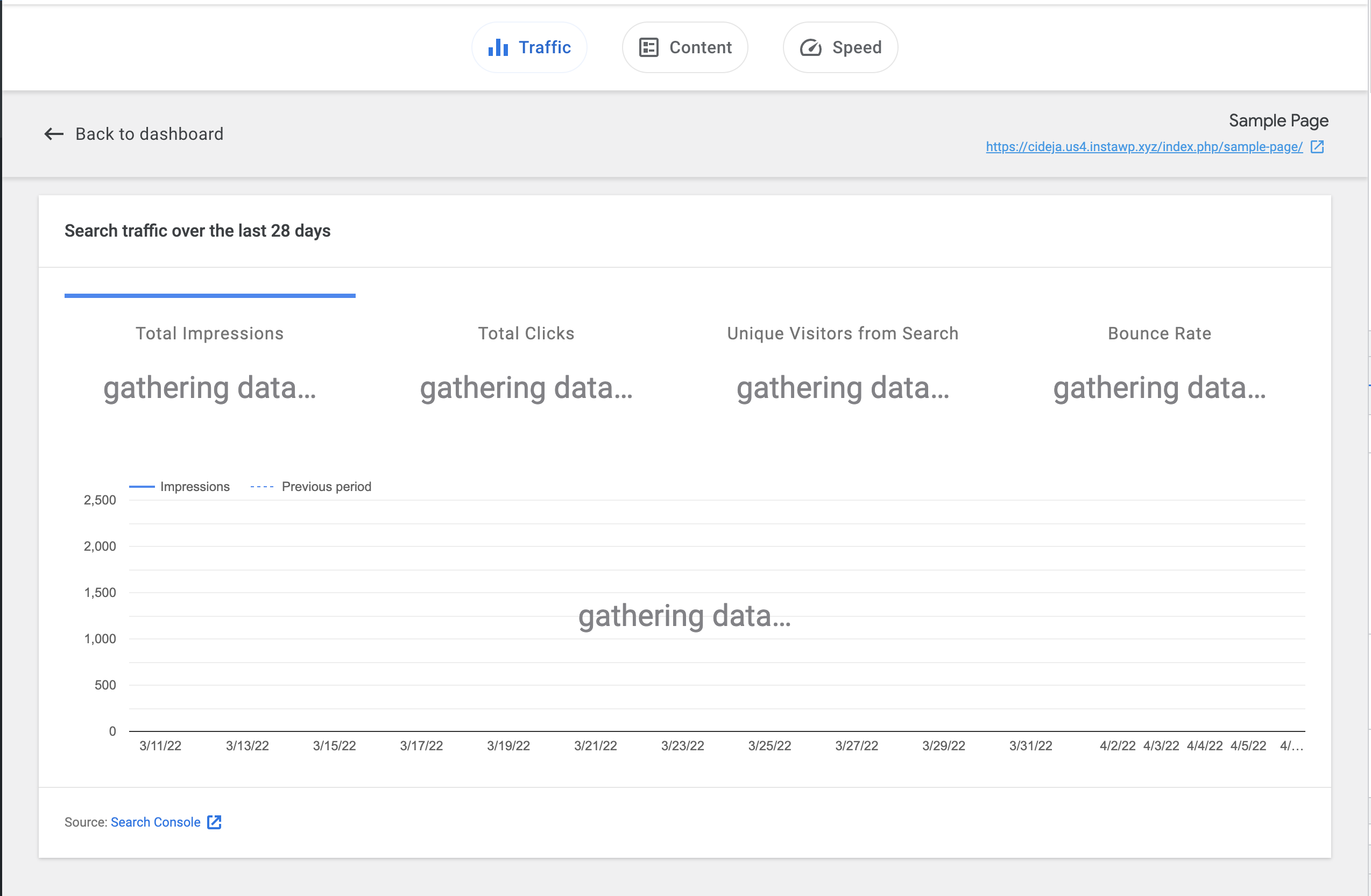The image size is (1371, 896).
Task: Switch to the Speed tab
Action: point(856,47)
